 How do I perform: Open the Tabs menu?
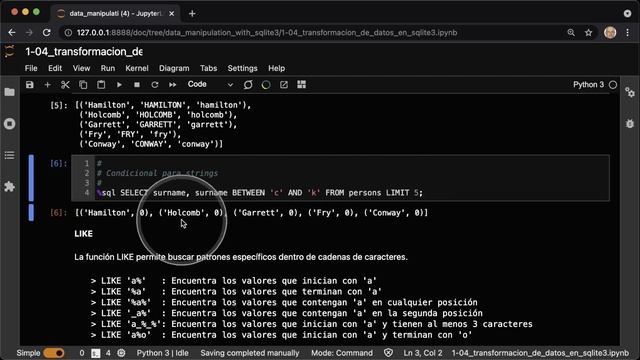pos(209,68)
